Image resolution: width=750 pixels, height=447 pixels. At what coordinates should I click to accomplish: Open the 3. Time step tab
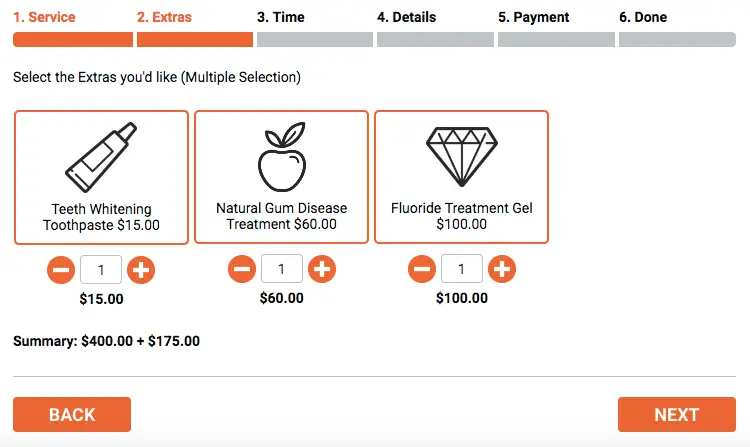click(x=281, y=17)
